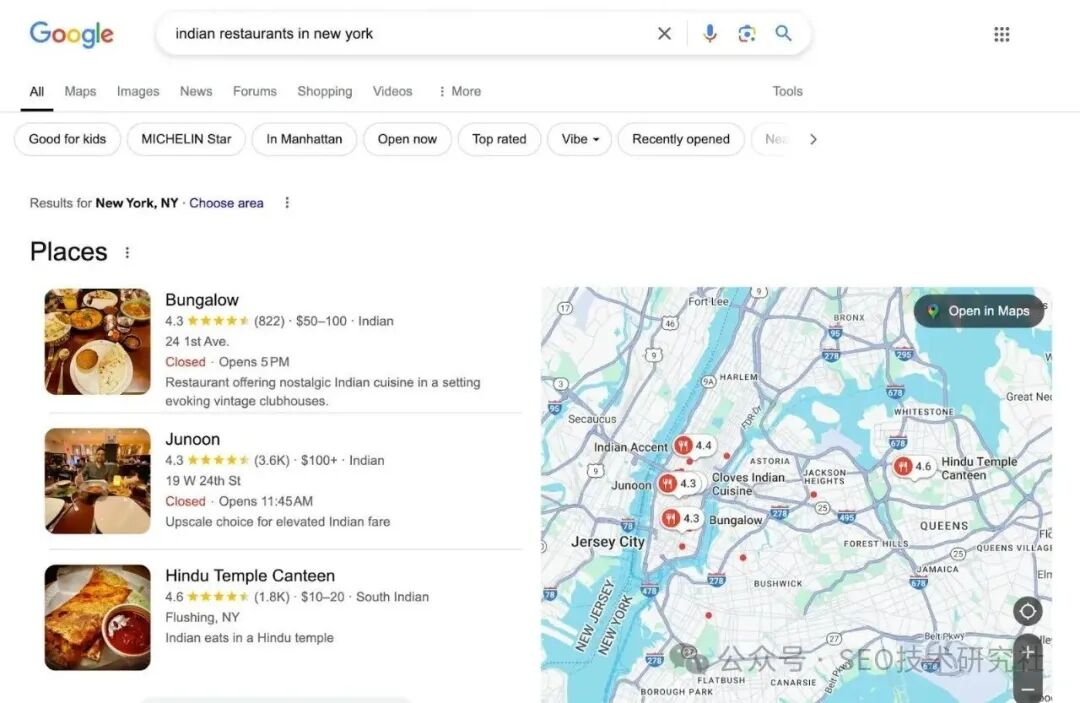Clear the search box text
The image size is (1080, 703).
664,34
